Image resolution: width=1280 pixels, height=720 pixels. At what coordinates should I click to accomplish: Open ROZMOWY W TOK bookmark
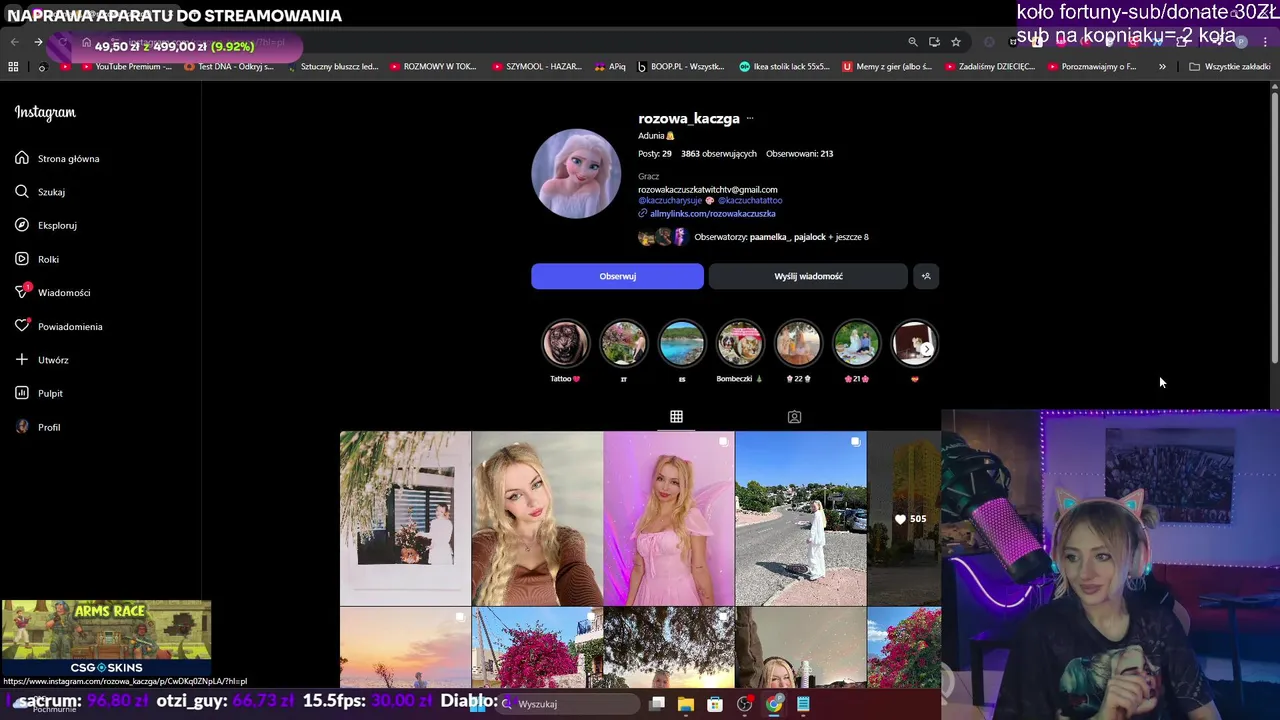[x=433, y=67]
